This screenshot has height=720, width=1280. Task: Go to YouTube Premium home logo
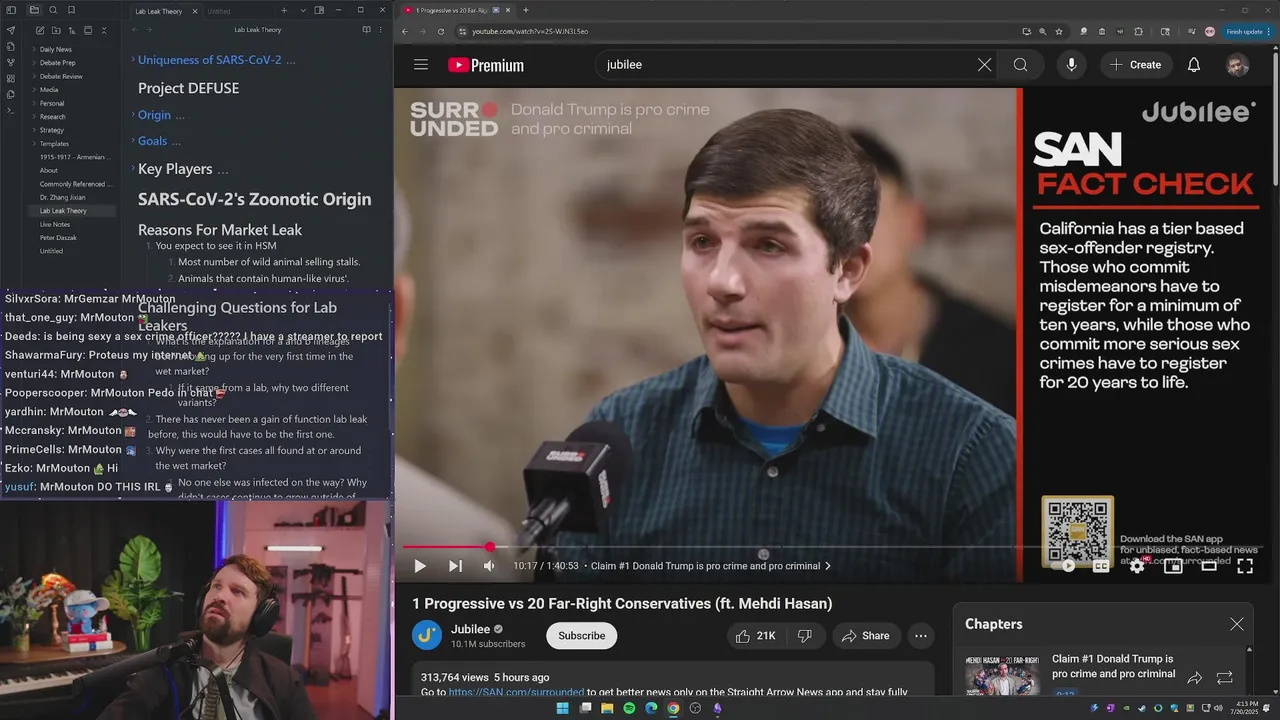point(486,65)
